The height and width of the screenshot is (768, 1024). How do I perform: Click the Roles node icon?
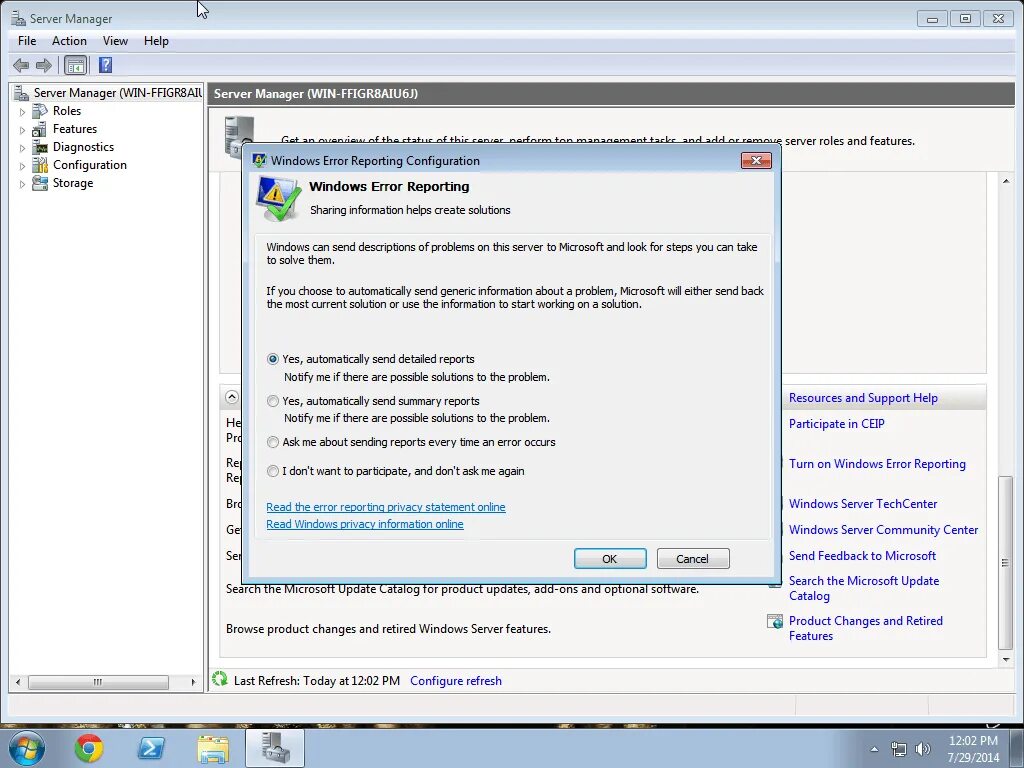[40, 111]
